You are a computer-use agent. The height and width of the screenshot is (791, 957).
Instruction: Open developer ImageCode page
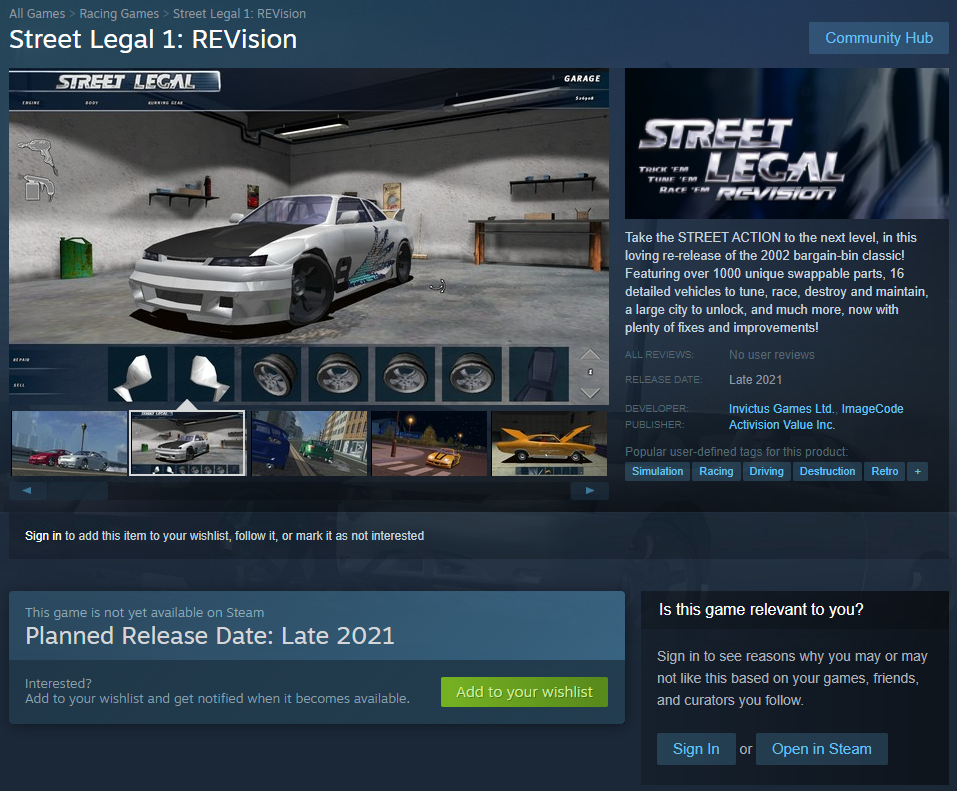(x=872, y=408)
